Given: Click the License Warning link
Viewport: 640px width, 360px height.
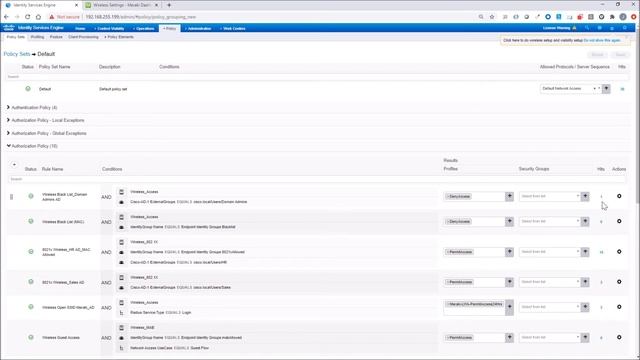Looking at the screenshot, I should point(556,28).
